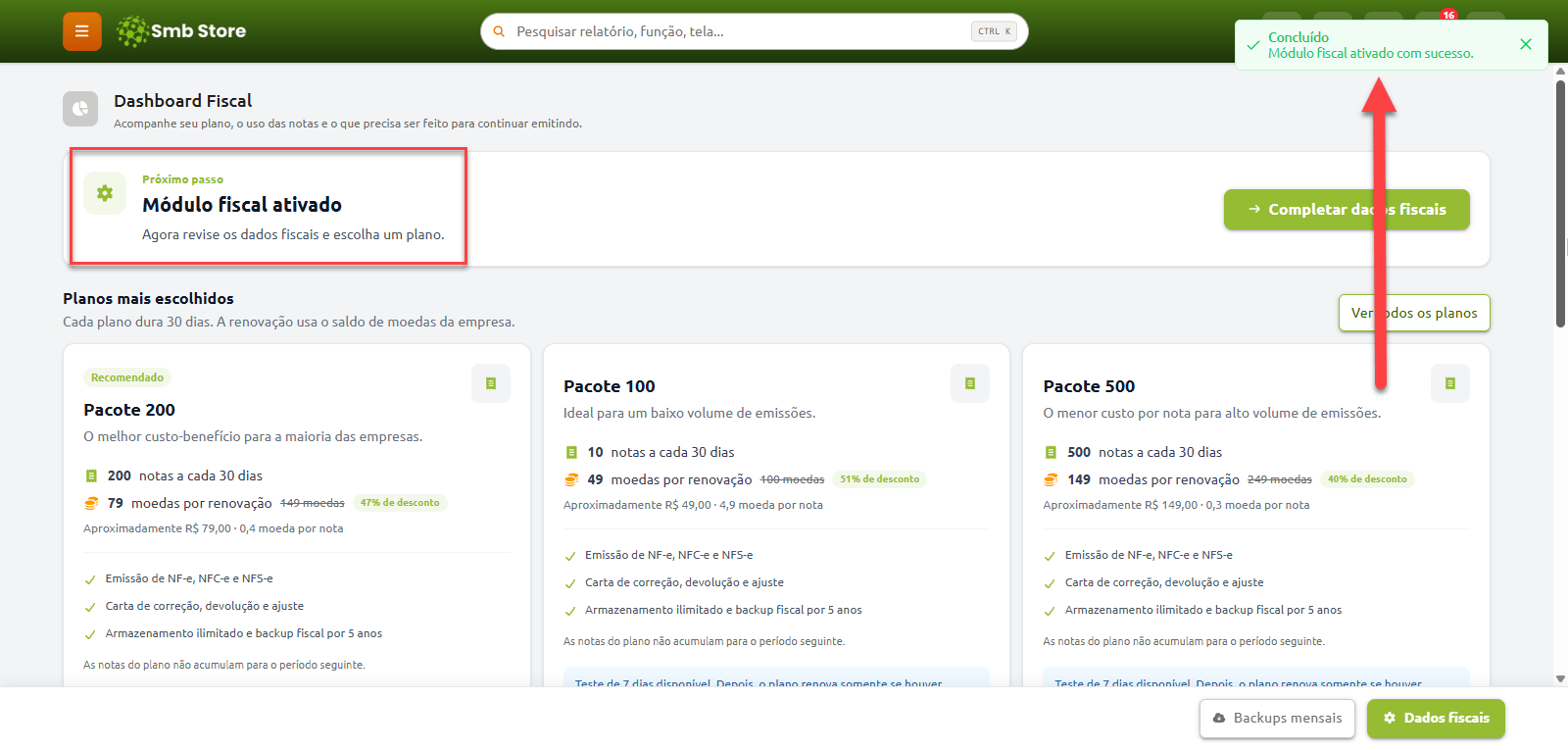Click the checkmark beside 'Emissão de NF-e' in Pacote 200
Viewport: 1568px width, 750px height.
point(90,579)
